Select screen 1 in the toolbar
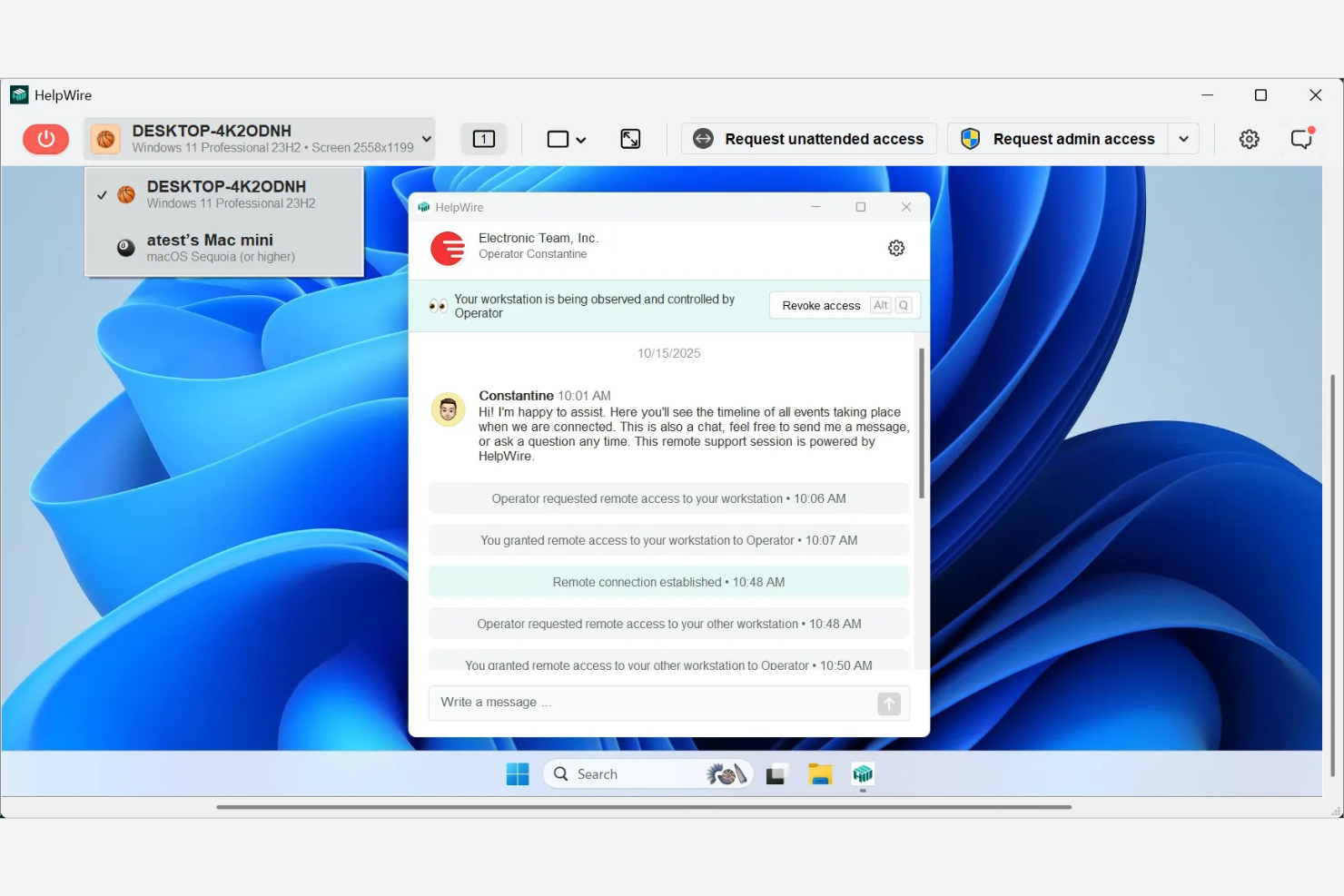Viewport: 1344px width, 896px height. (x=483, y=138)
